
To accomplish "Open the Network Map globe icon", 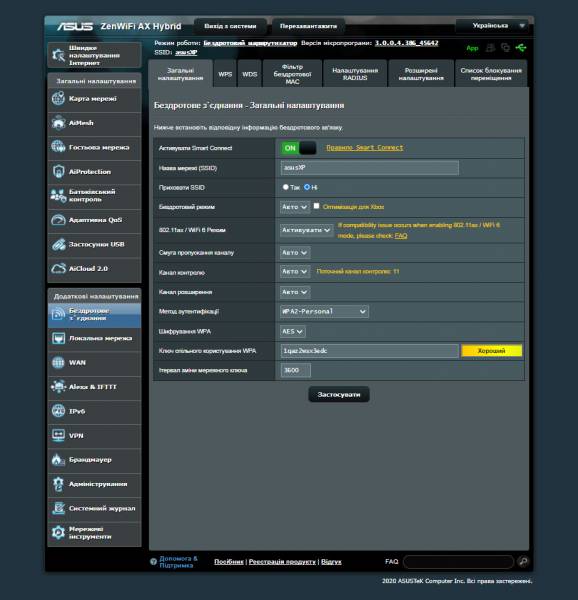I will click(x=58, y=99).
